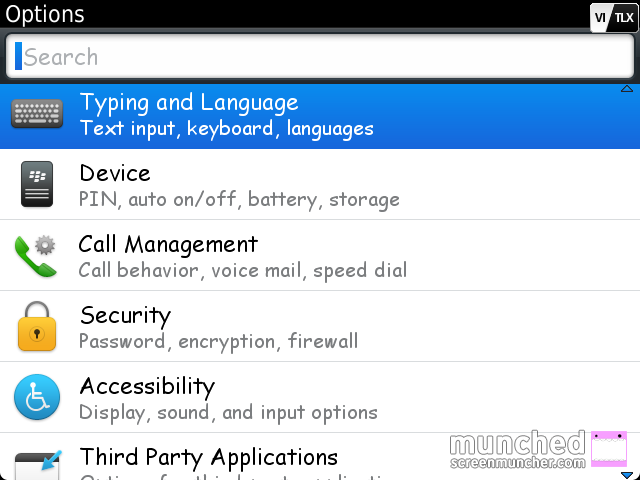Click the BlackBerry Device icon
This screenshot has height=480, width=640.
37,184
